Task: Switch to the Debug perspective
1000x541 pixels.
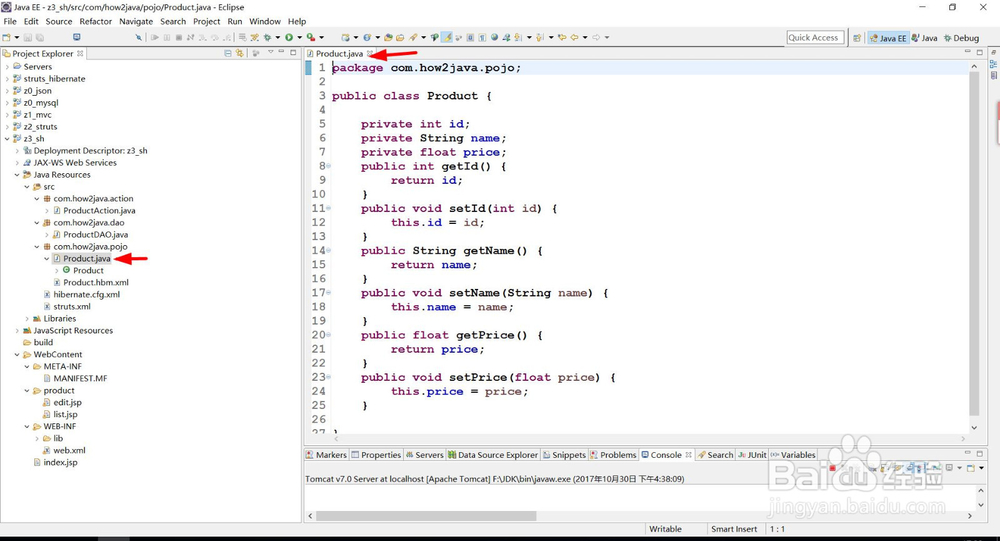Action: point(961,38)
